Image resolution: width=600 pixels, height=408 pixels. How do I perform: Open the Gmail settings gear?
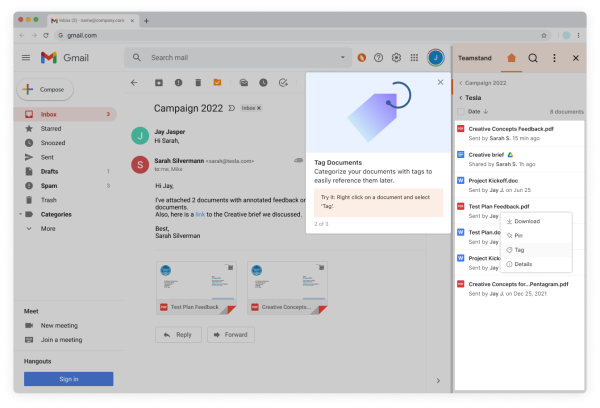(396, 58)
